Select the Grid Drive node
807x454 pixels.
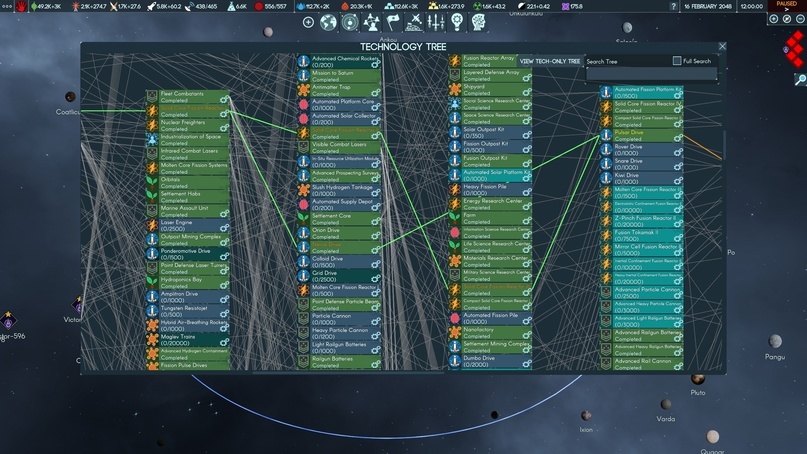click(x=339, y=276)
